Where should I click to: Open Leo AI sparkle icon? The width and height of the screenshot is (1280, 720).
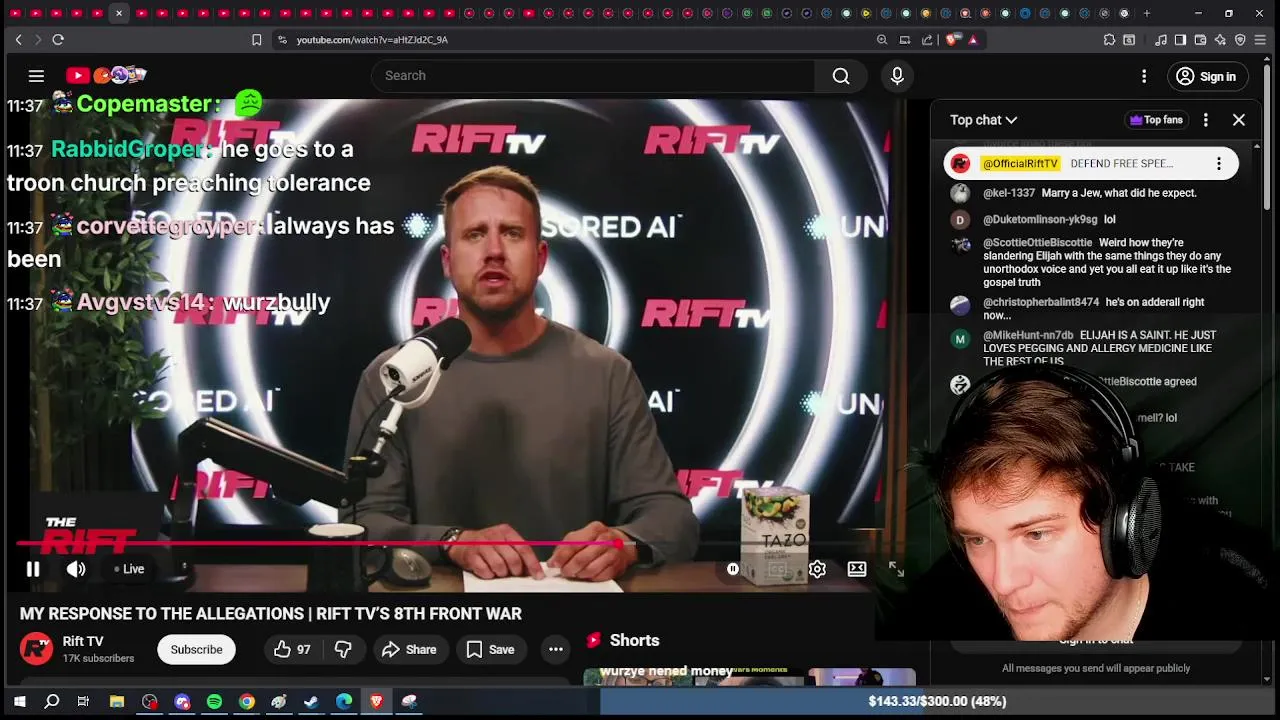(x=1220, y=40)
